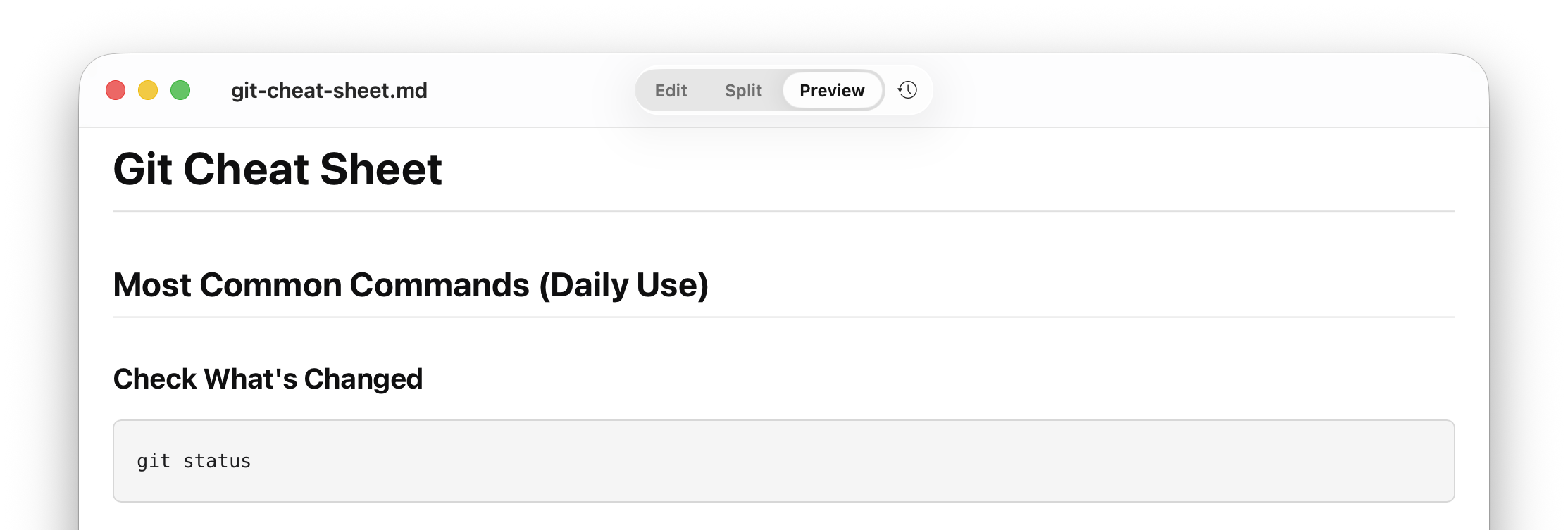Click the word "Commands" in the section heading
The height and width of the screenshot is (530, 1568).
[x=439, y=285]
